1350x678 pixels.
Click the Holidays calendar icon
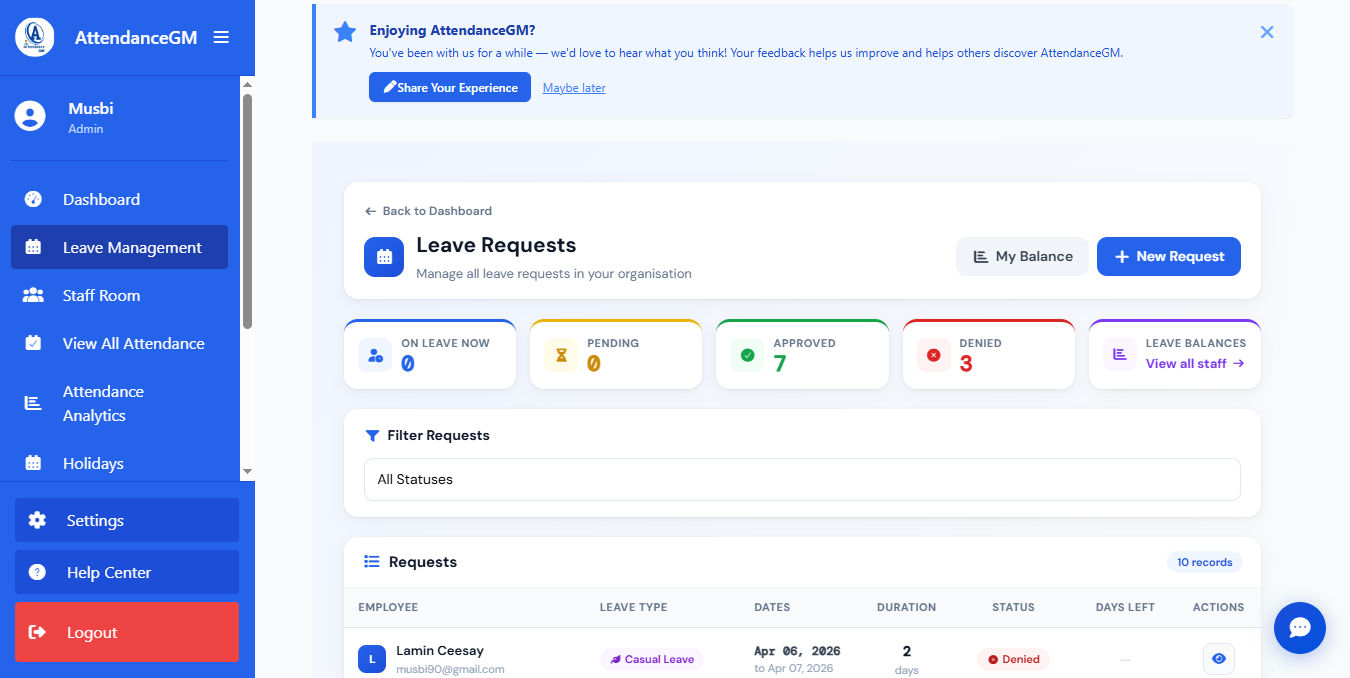pos(33,463)
